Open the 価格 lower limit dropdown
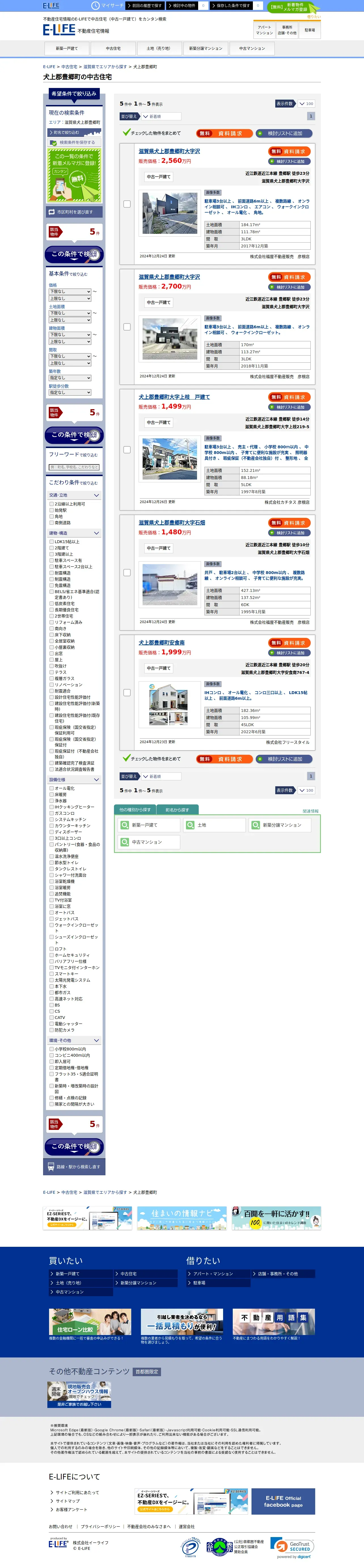This screenshot has width=364, height=1568. (70, 292)
